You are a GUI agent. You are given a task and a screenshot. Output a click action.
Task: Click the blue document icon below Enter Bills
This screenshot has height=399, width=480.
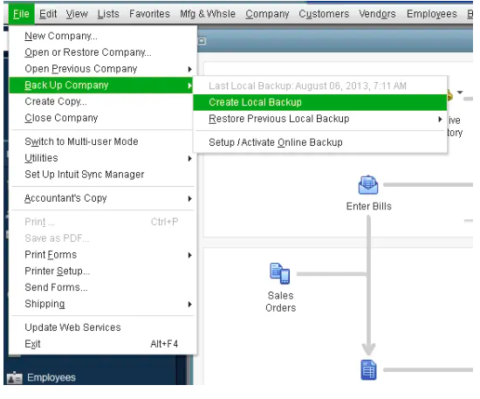(x=369, y=370)
